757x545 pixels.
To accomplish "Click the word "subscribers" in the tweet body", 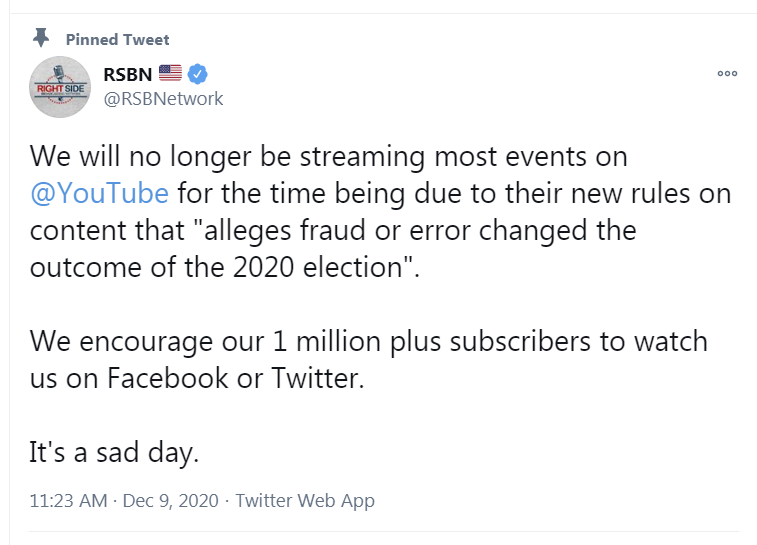I will pyautogui.click(x=520, y=341).
